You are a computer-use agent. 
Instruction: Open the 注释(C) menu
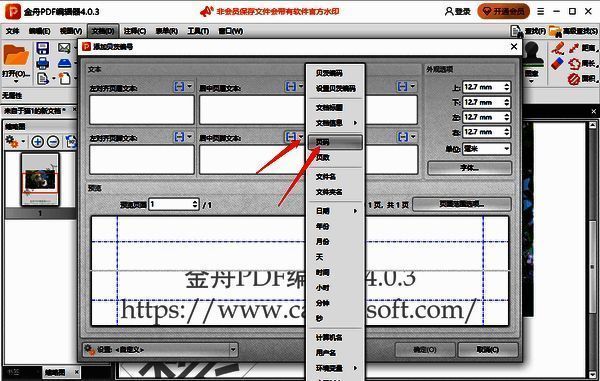[x=135, y=31]
